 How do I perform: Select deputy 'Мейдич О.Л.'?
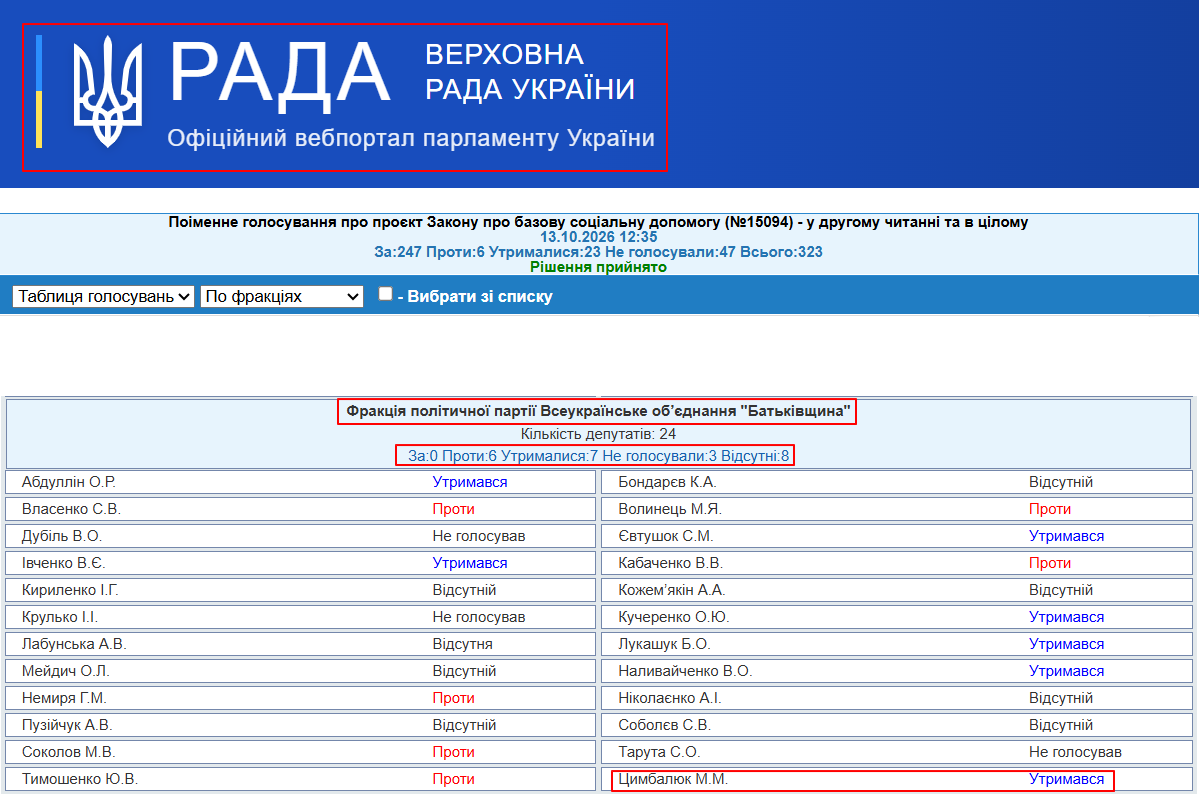pos(66,671)
